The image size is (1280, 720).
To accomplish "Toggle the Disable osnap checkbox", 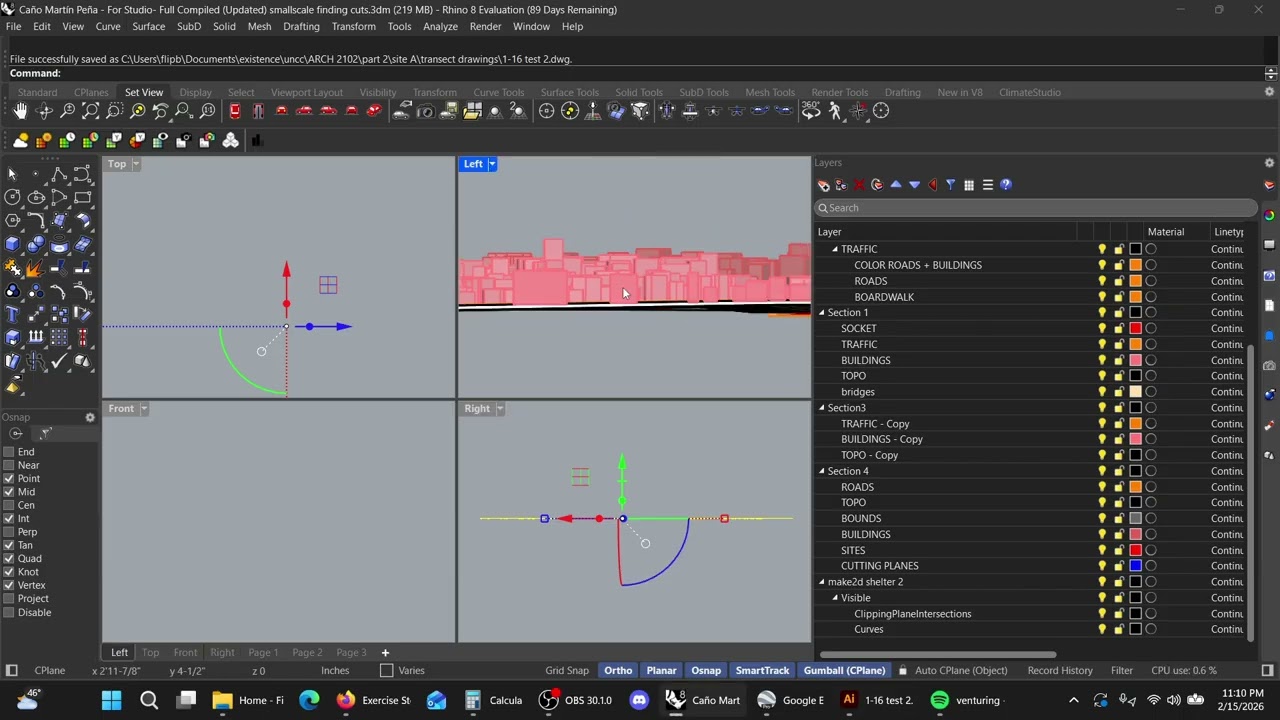I will point(9,612).
